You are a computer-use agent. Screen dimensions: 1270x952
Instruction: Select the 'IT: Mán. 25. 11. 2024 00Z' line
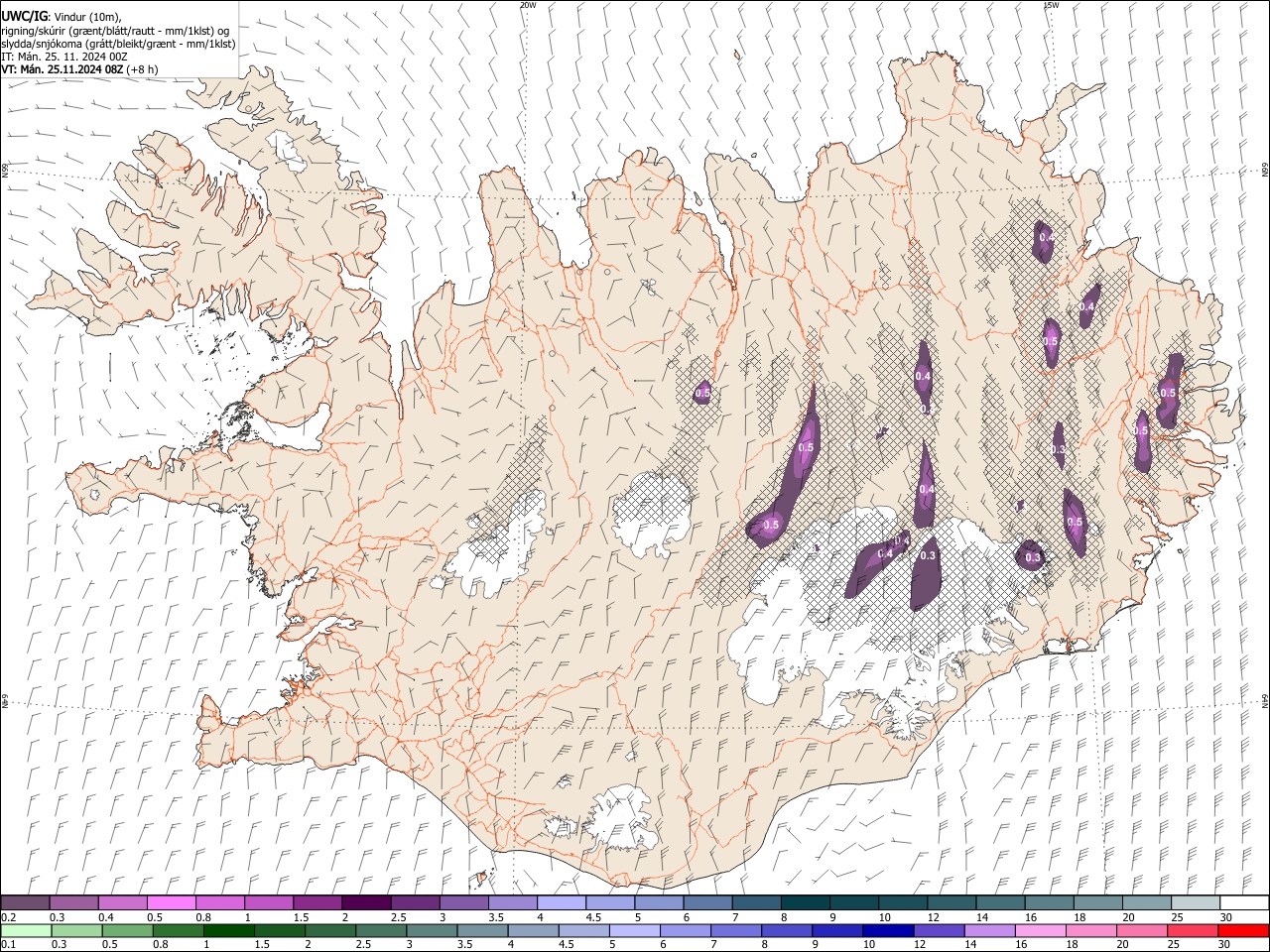point(65,57)
